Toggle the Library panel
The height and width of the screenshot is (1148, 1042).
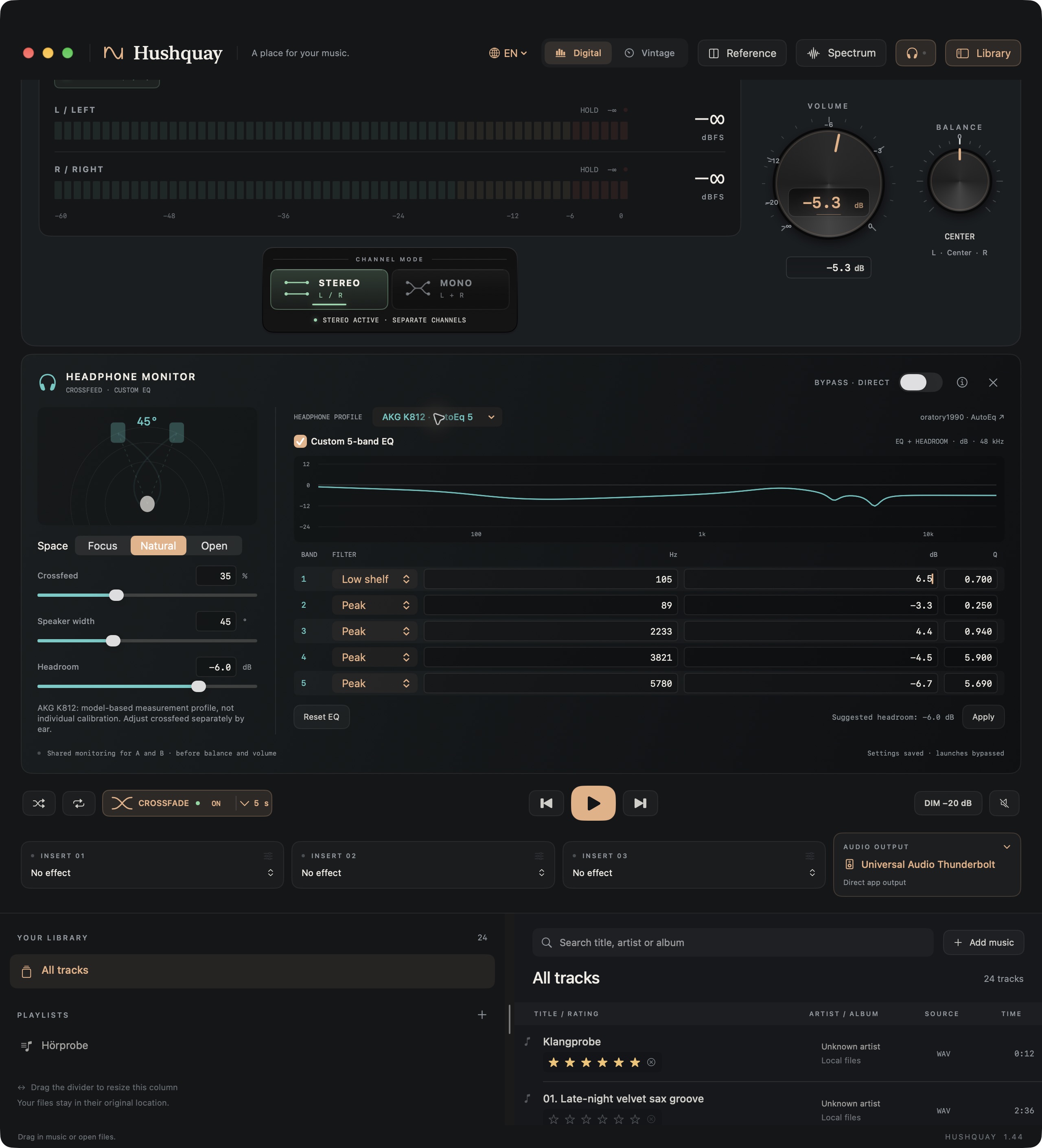coord(983,53)
